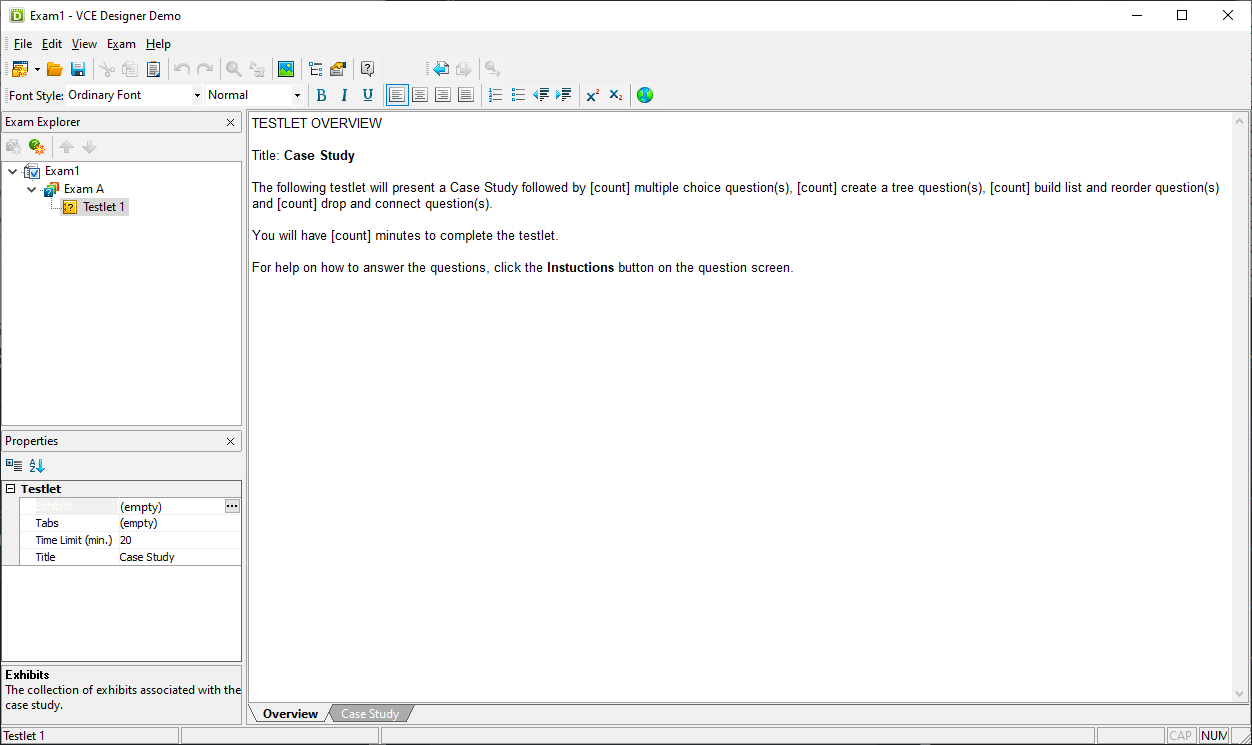Select Justify alignment
This screenshot has width=1252, height=745.
[x=465, y=95]
